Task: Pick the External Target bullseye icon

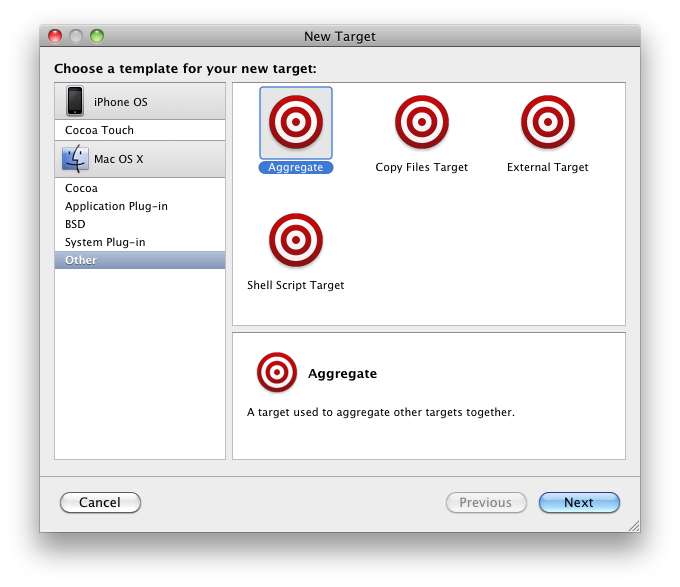Action: click(547, 122)
